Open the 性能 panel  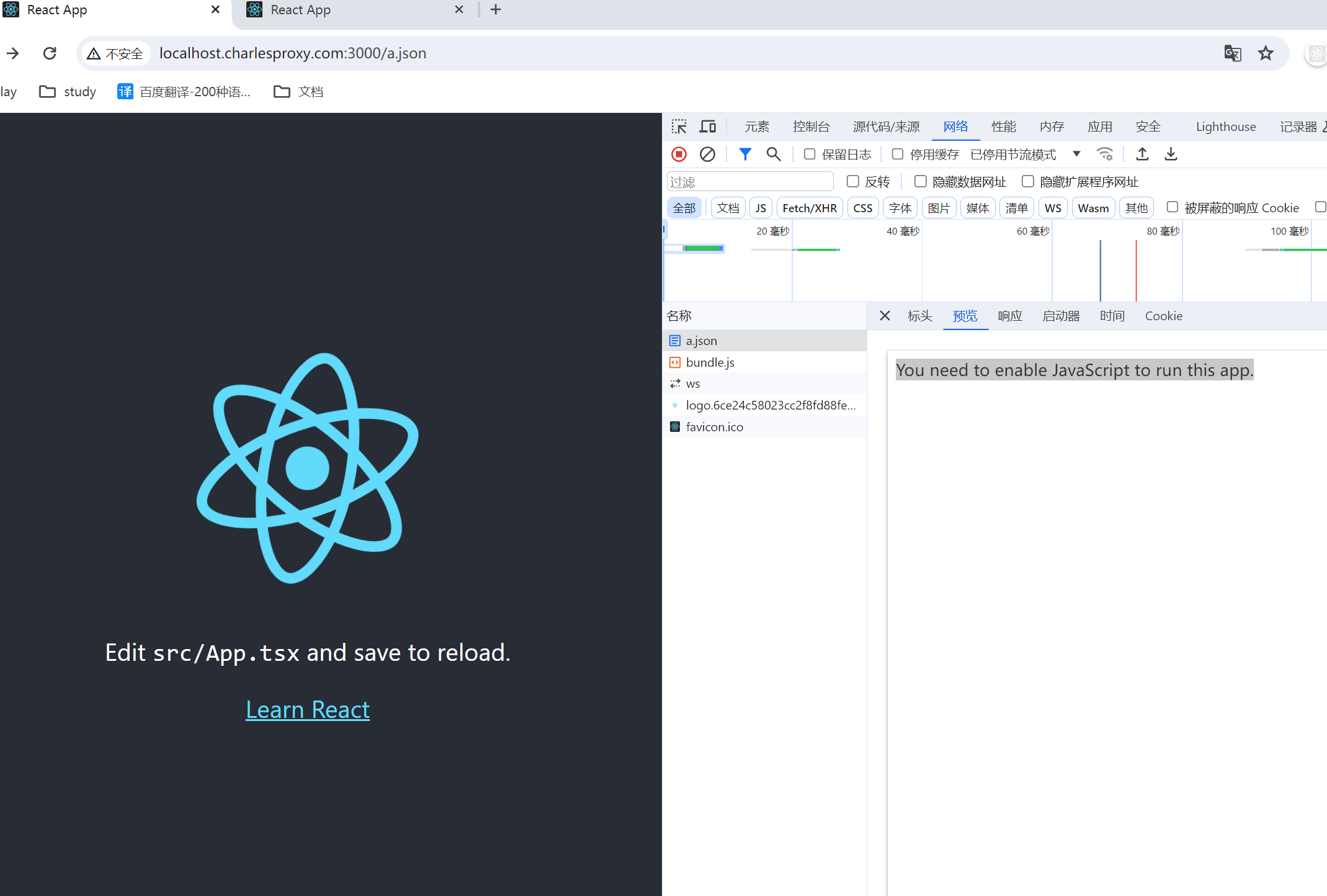[x=1004, y=127]
